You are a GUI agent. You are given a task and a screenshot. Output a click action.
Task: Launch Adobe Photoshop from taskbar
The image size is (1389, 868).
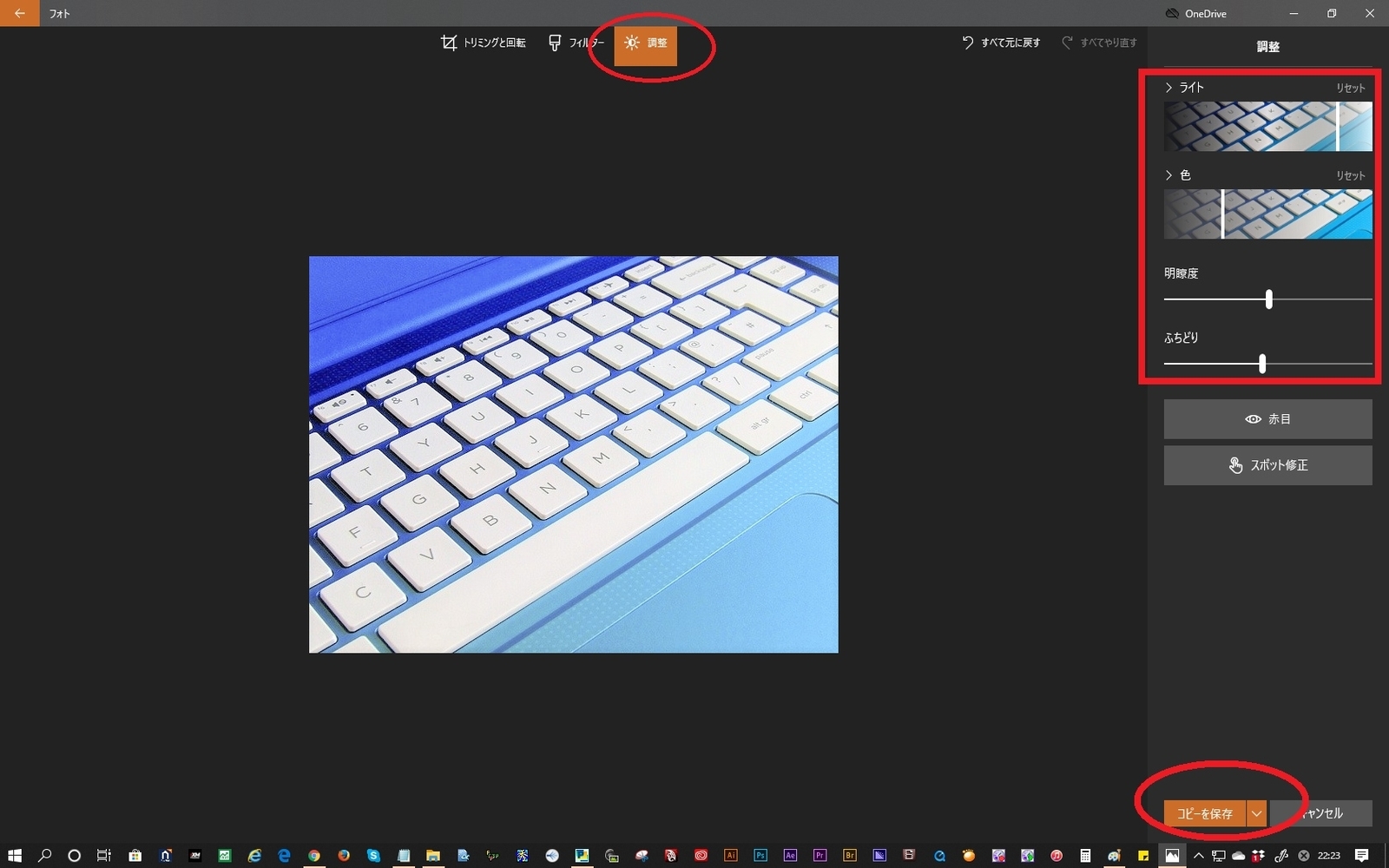click(760, 856)
